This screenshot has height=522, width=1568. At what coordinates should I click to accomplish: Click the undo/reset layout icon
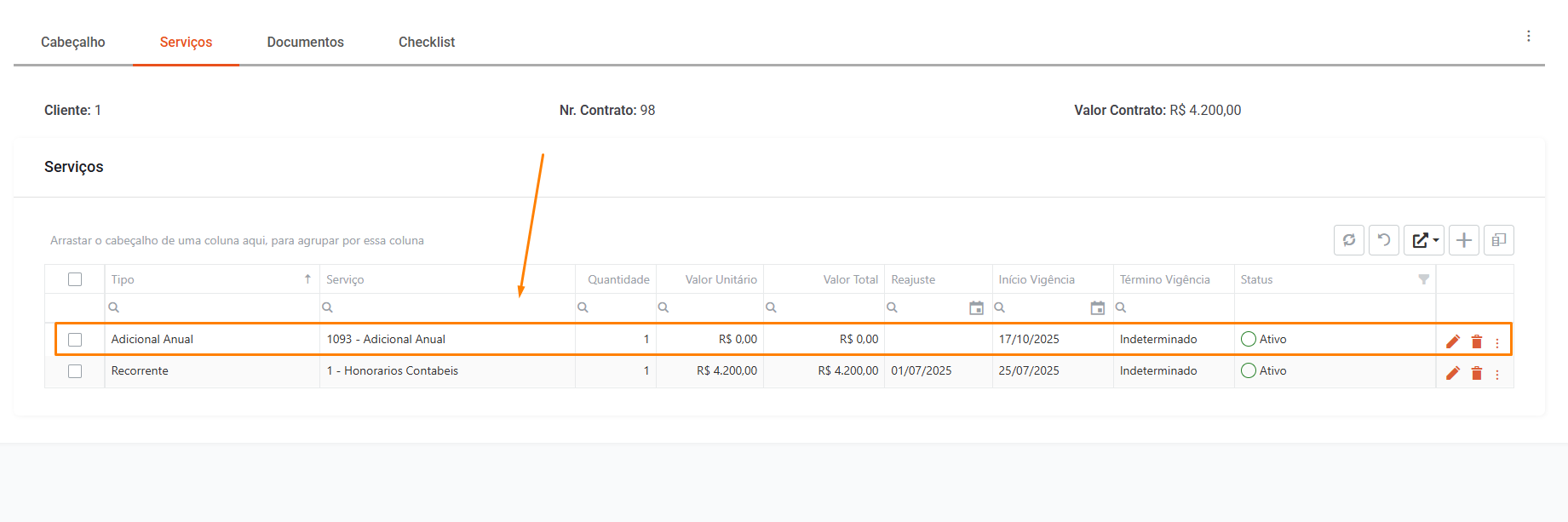[x=1384, y=240]
